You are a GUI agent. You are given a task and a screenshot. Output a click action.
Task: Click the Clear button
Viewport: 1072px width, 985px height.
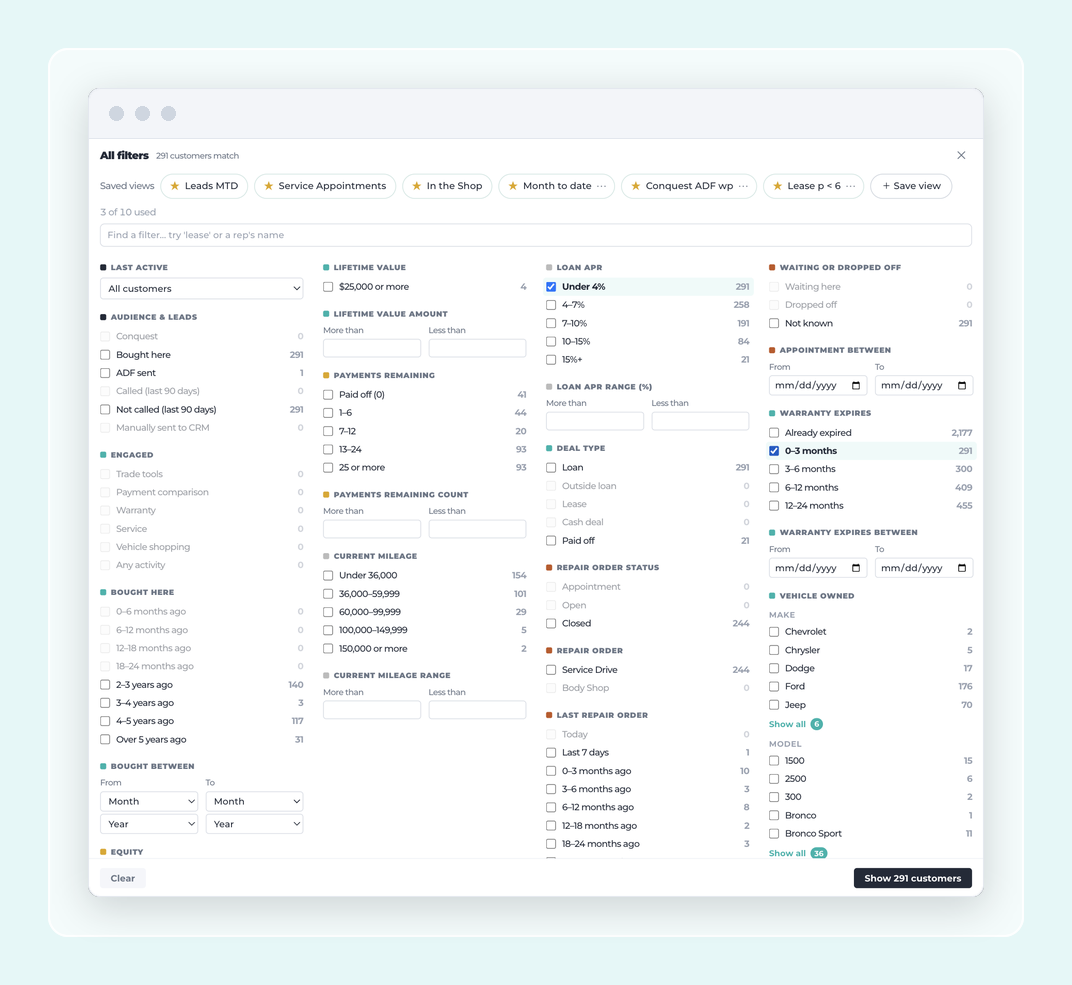pos(123,878)
